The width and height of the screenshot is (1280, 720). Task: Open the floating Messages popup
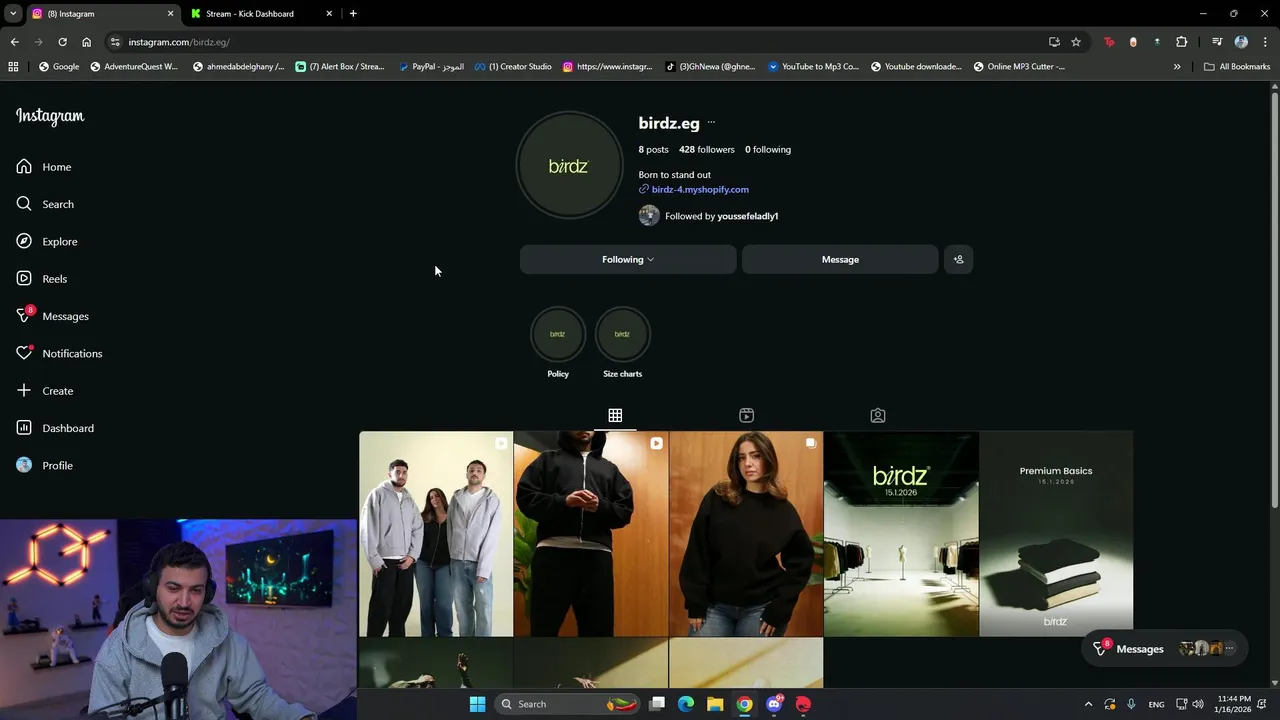click(1164, 649)
